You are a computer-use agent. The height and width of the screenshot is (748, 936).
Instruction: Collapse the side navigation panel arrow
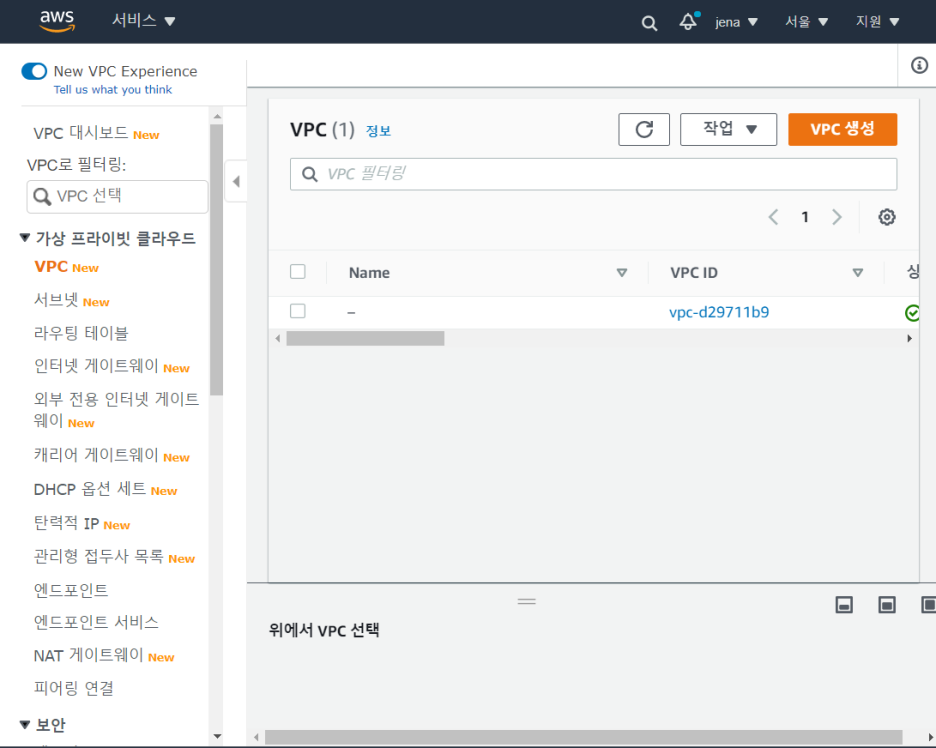point(236,181)
